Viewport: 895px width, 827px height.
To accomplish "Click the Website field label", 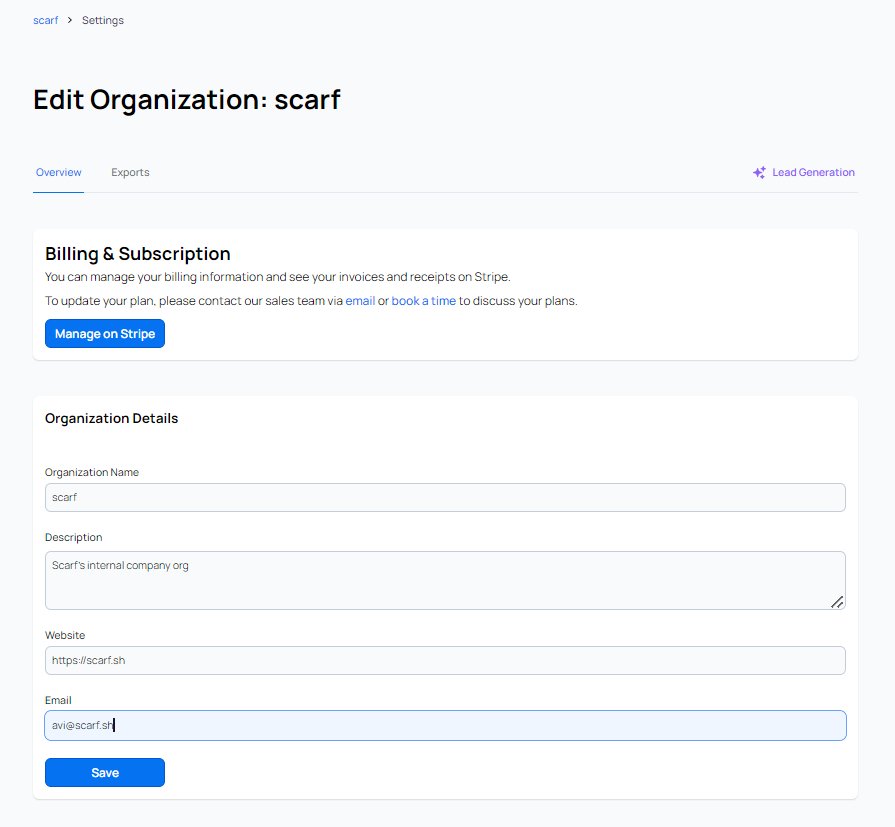I will pyautogui.click(x=65, y=635).
